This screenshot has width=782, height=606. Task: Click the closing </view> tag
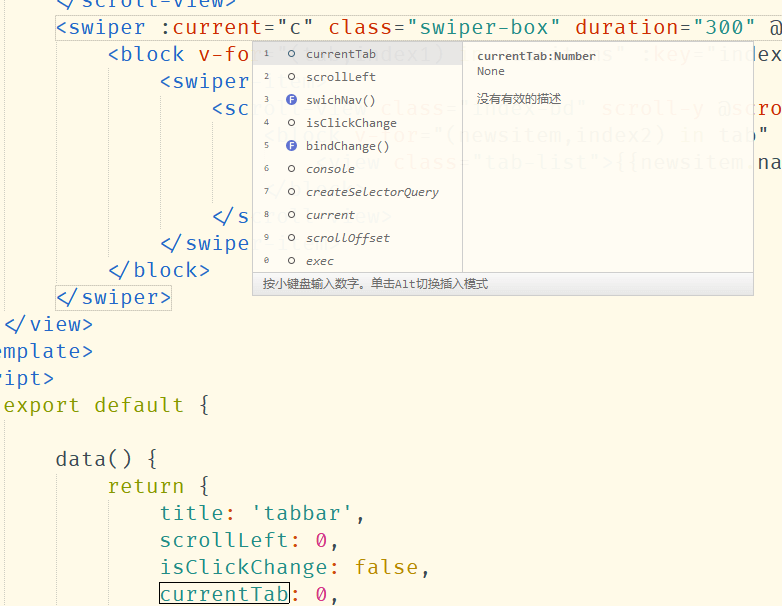click(x=49, y=325)
